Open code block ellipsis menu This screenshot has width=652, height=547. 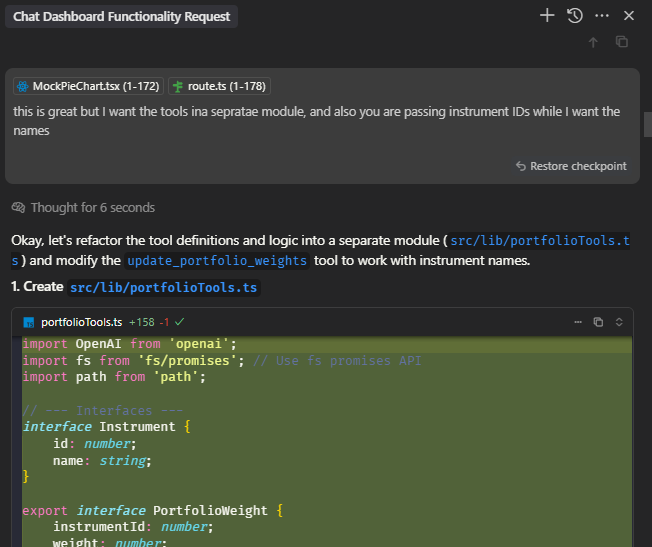pos(578,322)
